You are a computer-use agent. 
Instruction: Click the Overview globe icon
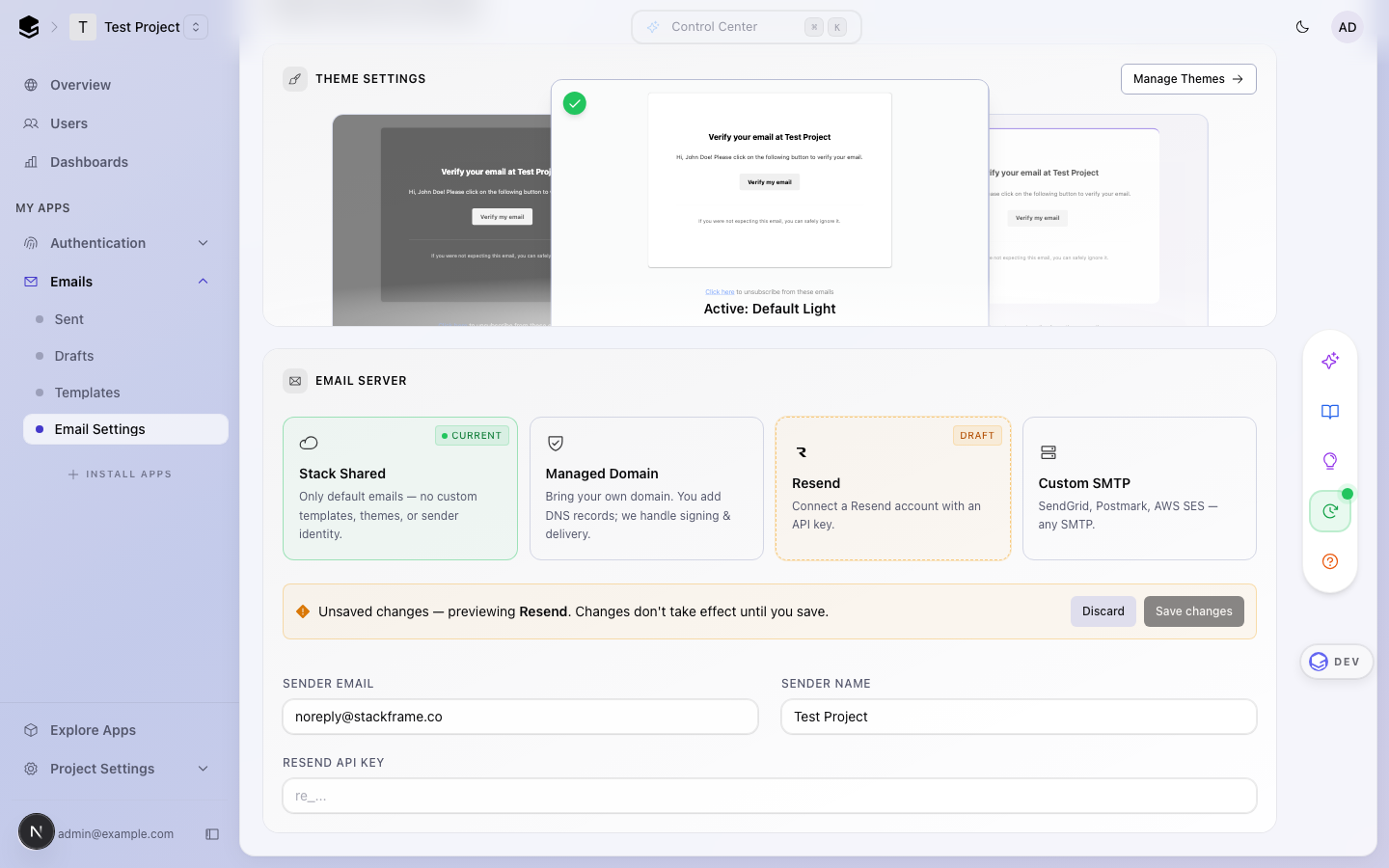31,85
